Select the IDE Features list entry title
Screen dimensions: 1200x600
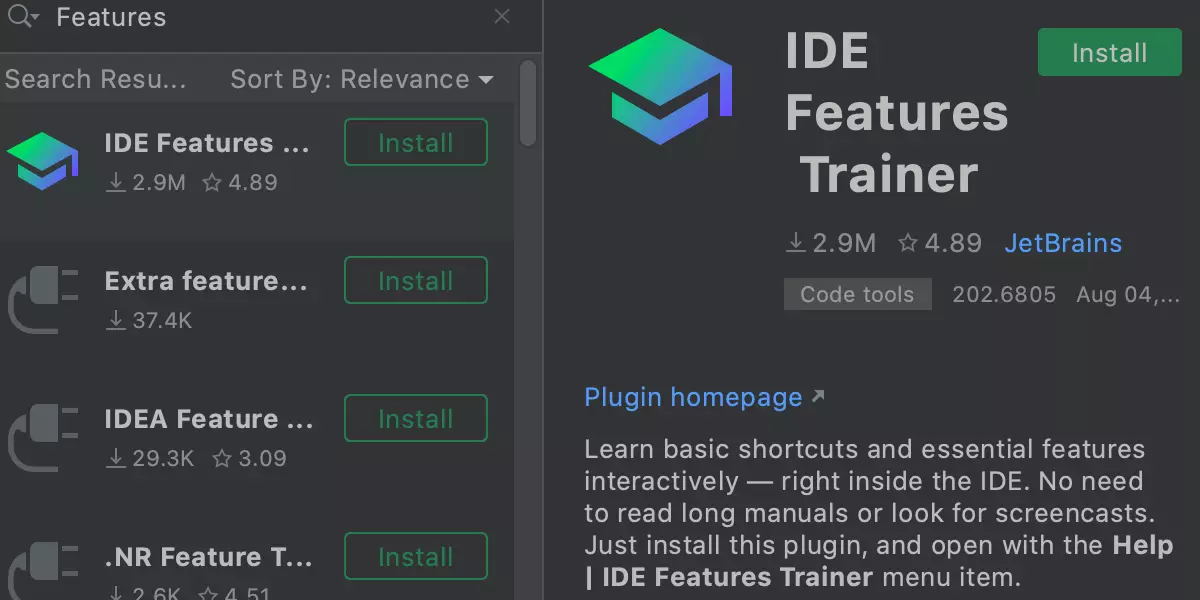(x=207, y=143)
